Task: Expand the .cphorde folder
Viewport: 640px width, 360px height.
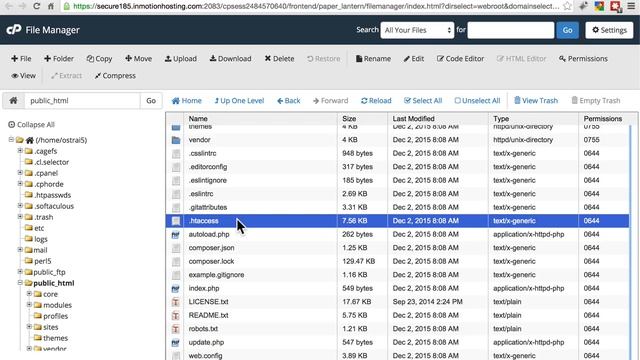Action: click(x=20, y=184)
